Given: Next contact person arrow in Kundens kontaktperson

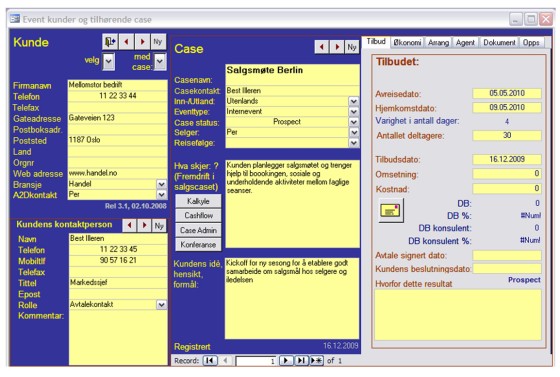Looking at the screenshot, I should [144, 225].
